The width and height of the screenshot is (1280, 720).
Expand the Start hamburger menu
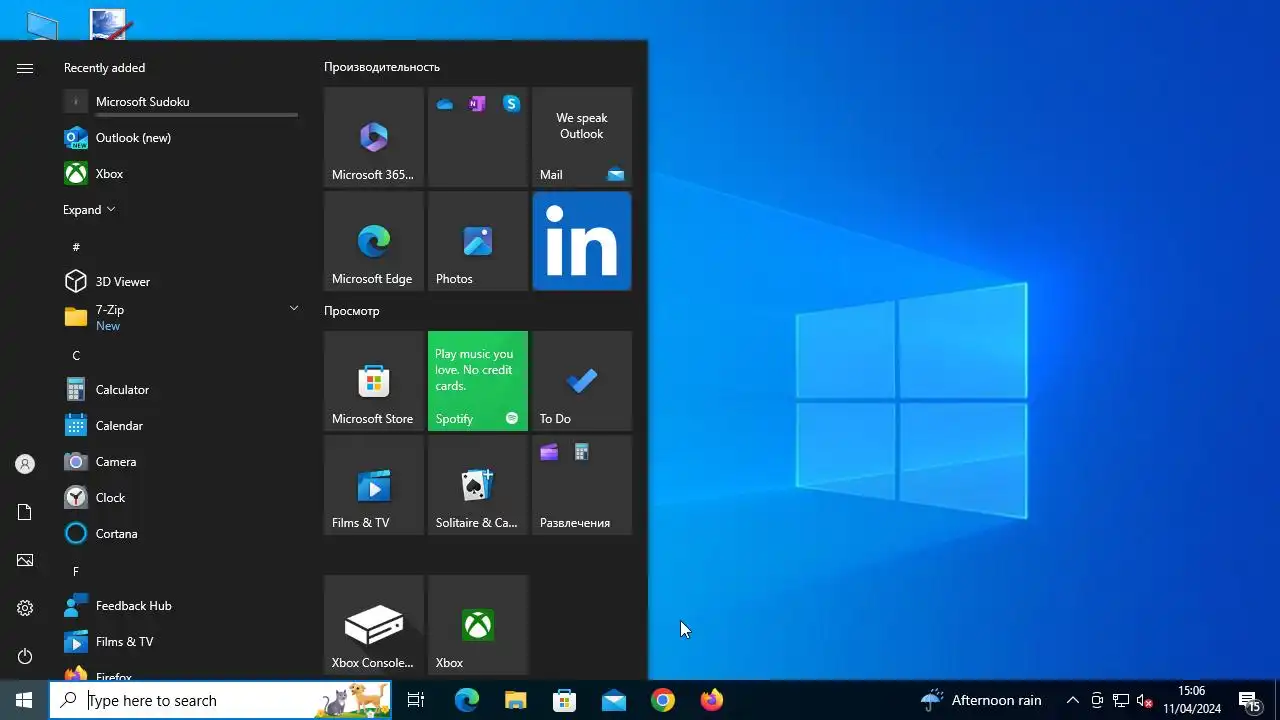coord(25,68)
